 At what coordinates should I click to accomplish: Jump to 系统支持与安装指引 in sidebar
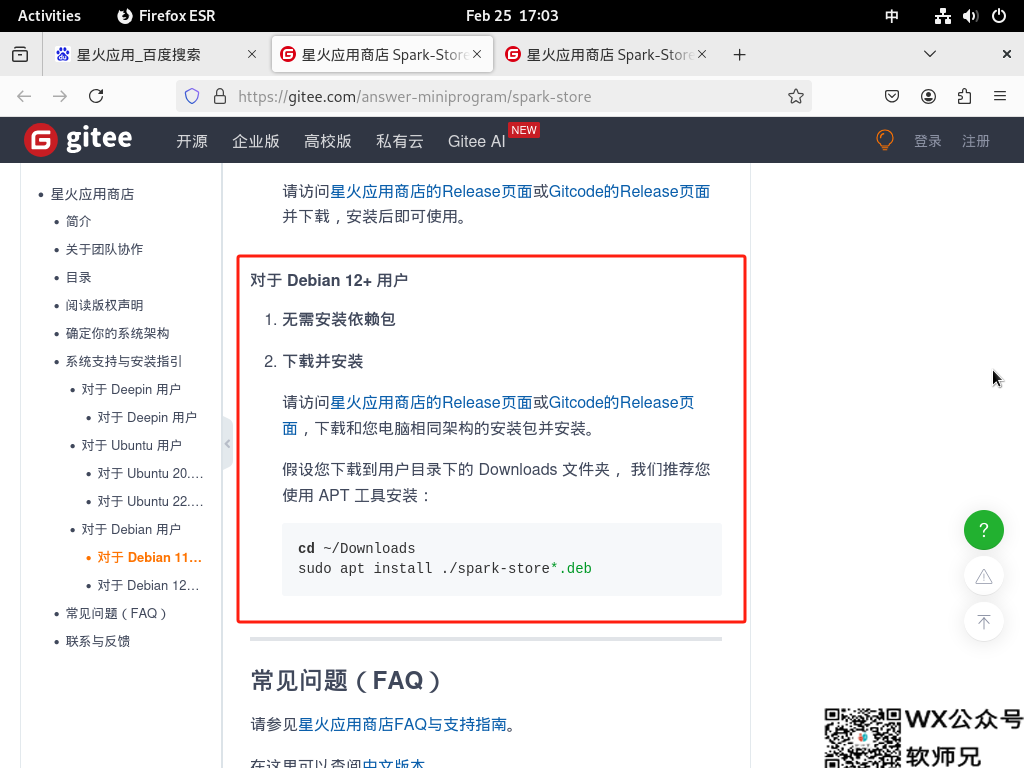[123, 362]
